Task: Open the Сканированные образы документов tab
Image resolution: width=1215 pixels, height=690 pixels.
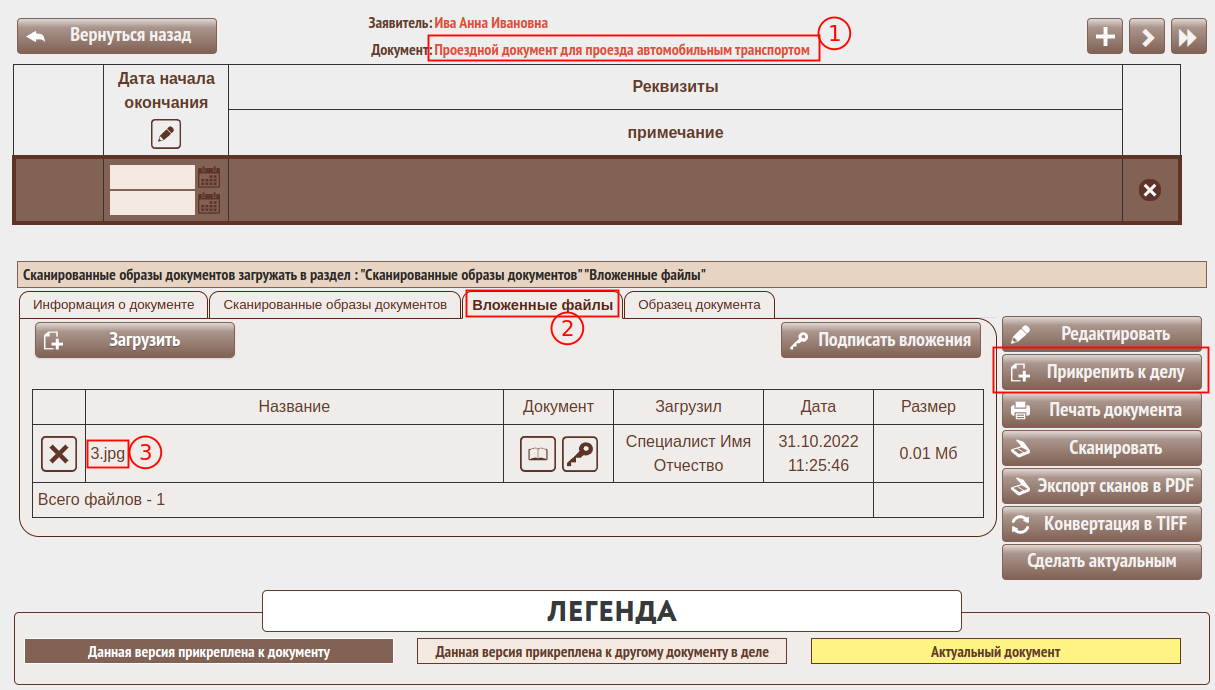Action: click(x=335, y=305)
